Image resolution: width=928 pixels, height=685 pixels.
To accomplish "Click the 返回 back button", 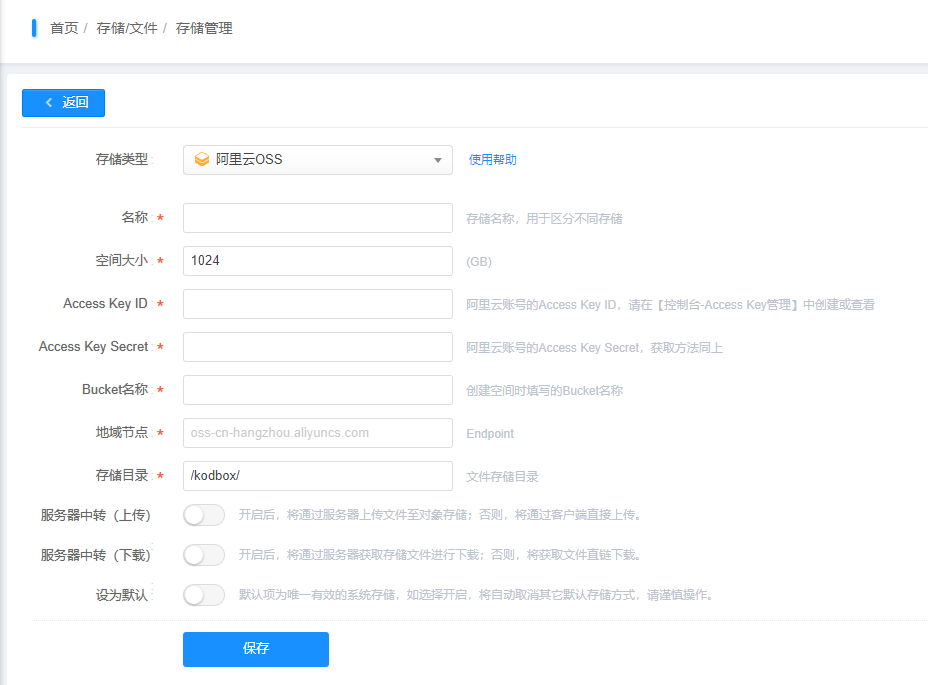I will (x=63, y=103).
